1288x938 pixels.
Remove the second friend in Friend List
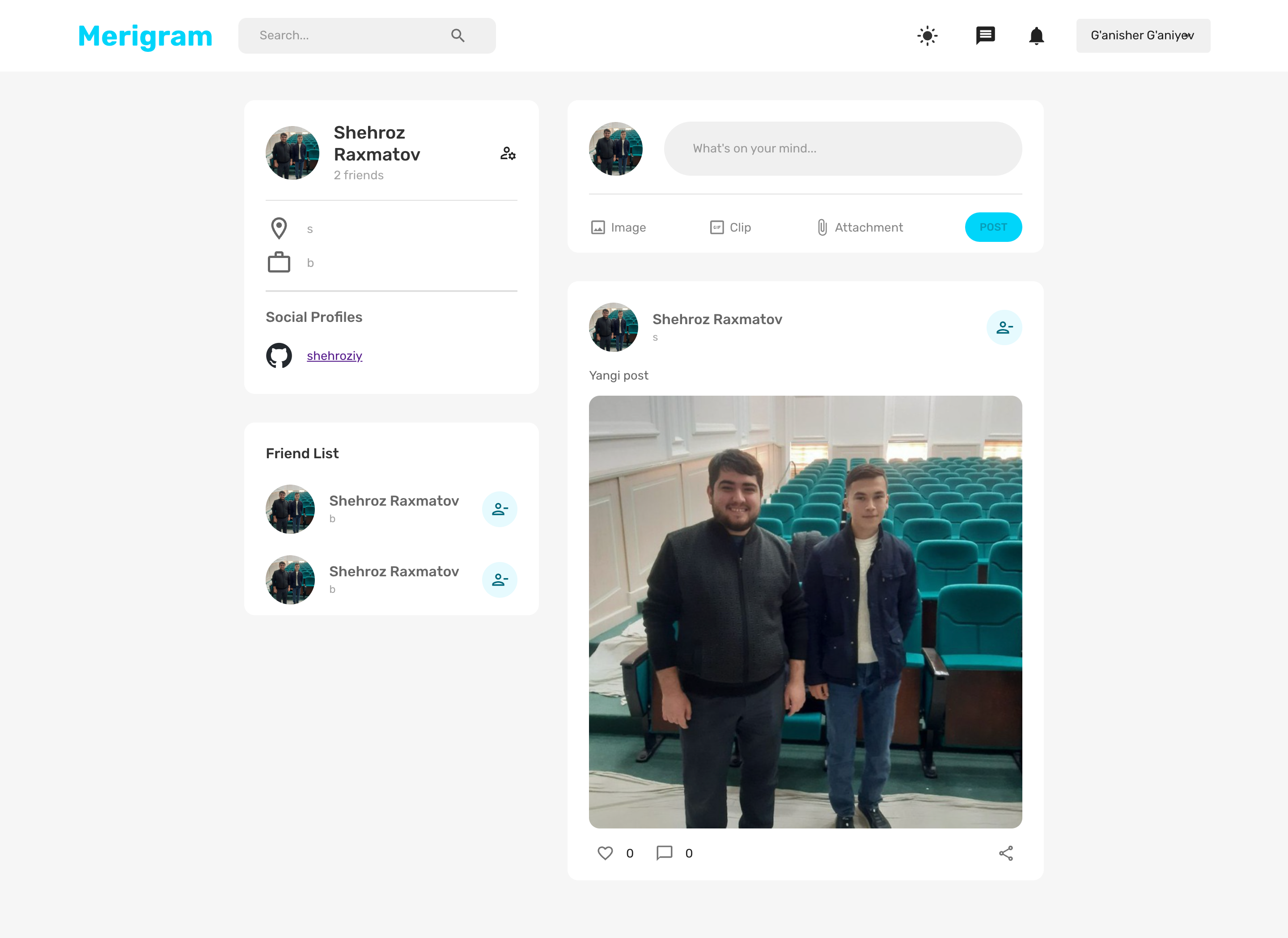tap(499, 580)
